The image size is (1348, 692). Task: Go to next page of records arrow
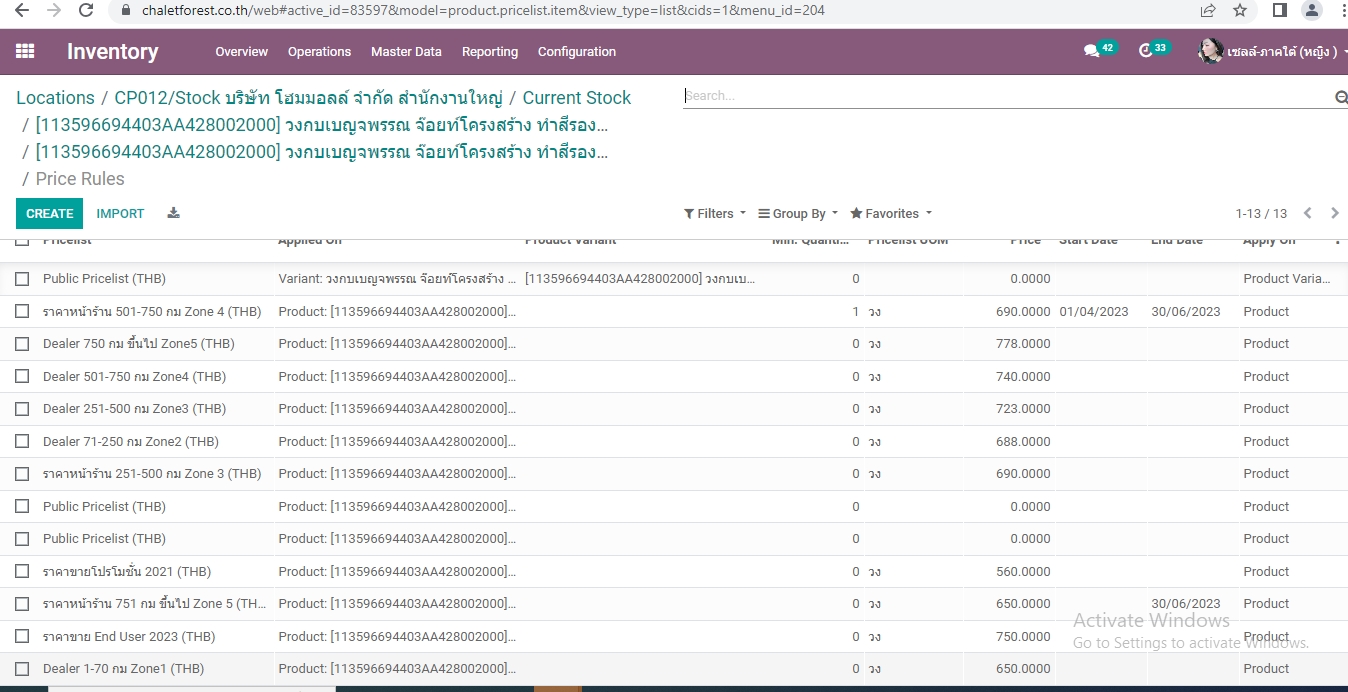[1334, 213]
